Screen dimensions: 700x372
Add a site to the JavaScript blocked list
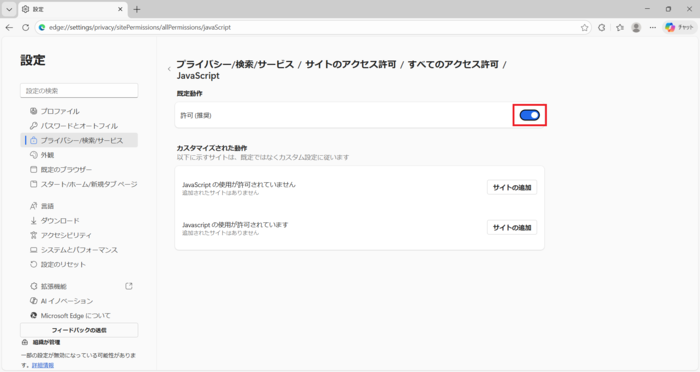512,188
